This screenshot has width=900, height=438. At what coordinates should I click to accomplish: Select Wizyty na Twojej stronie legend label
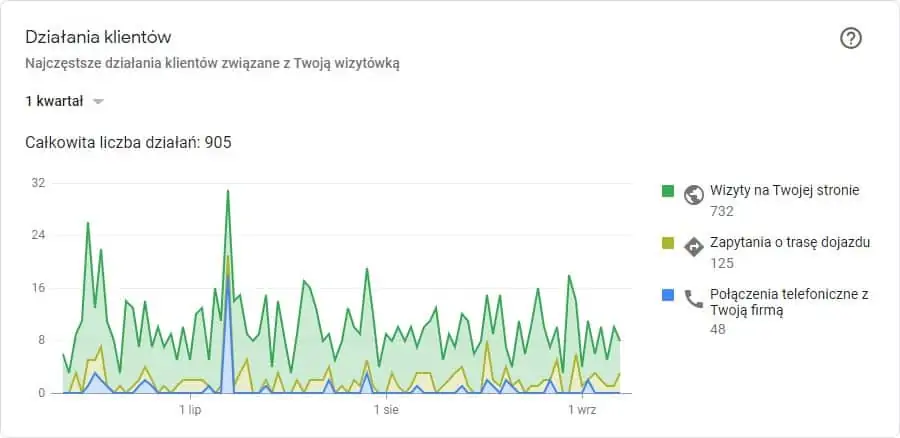click(x=785, y=190)
